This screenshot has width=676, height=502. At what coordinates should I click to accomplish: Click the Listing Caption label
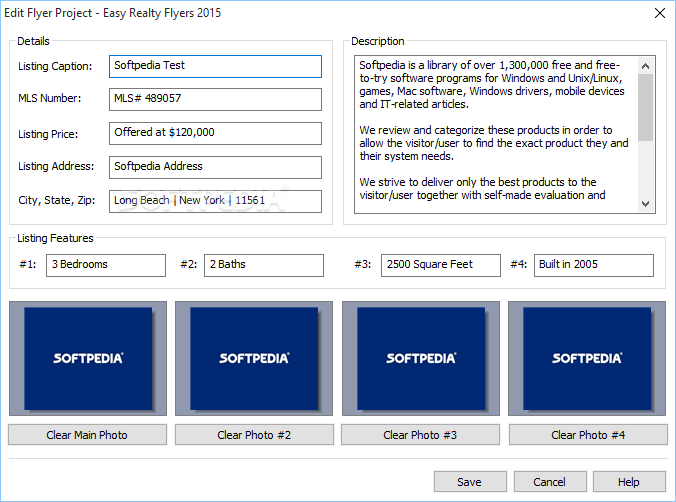(55, 66)
